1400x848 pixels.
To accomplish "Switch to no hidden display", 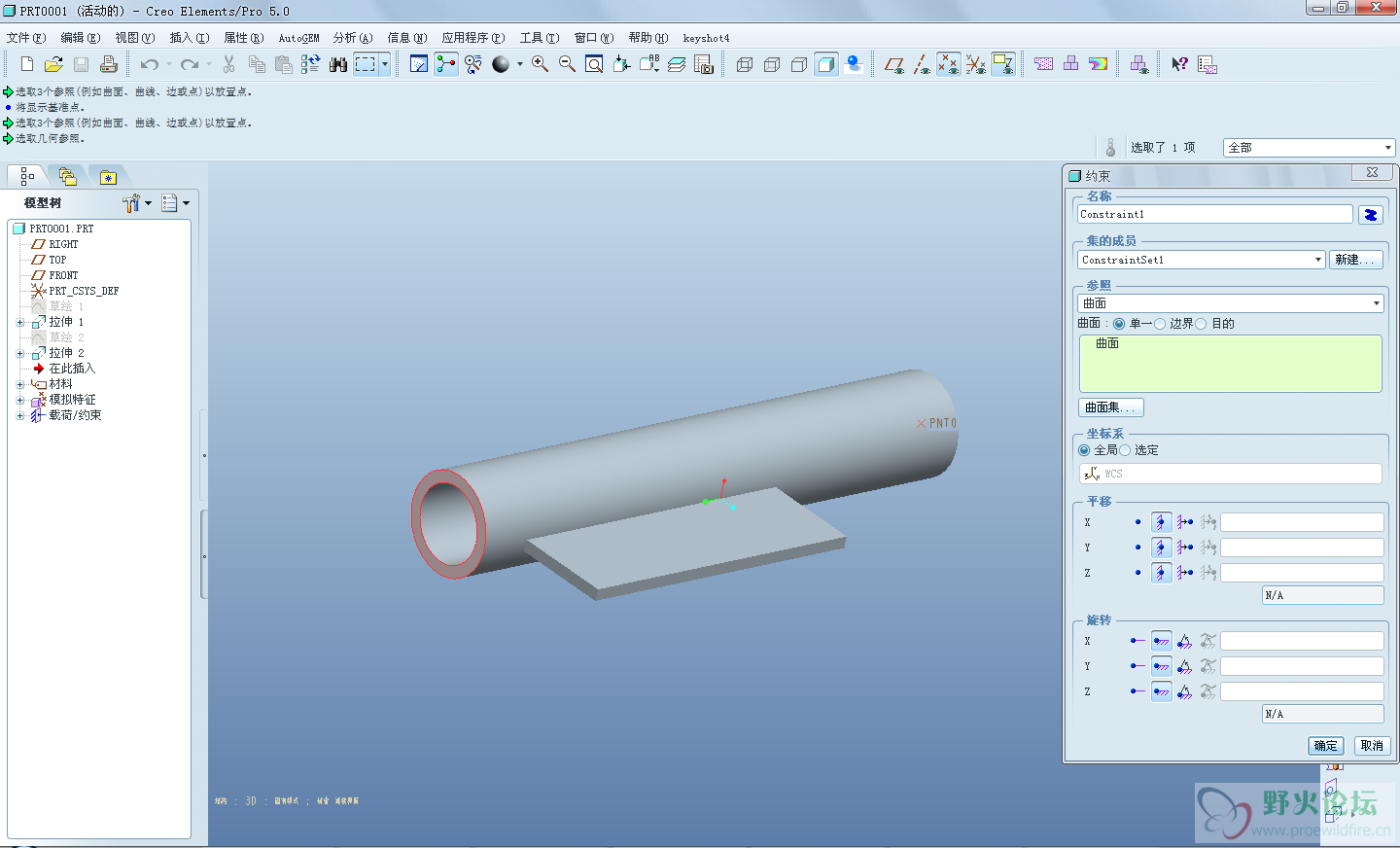I will tap(799, 64).
